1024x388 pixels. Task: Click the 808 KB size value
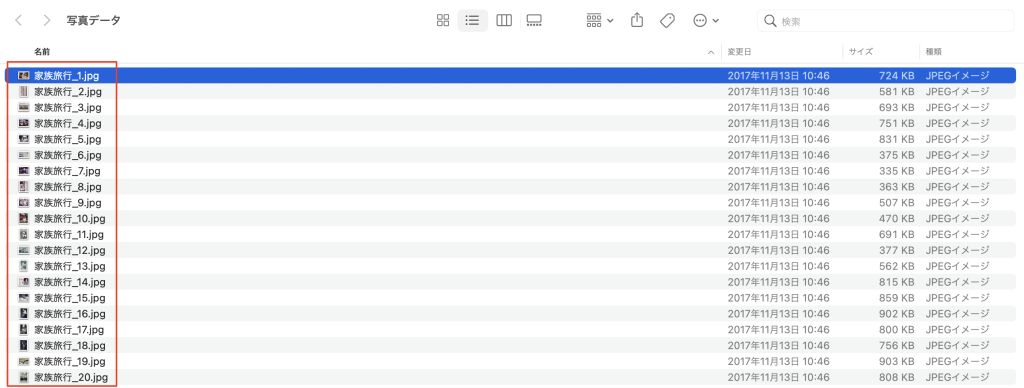pos(896,377)
